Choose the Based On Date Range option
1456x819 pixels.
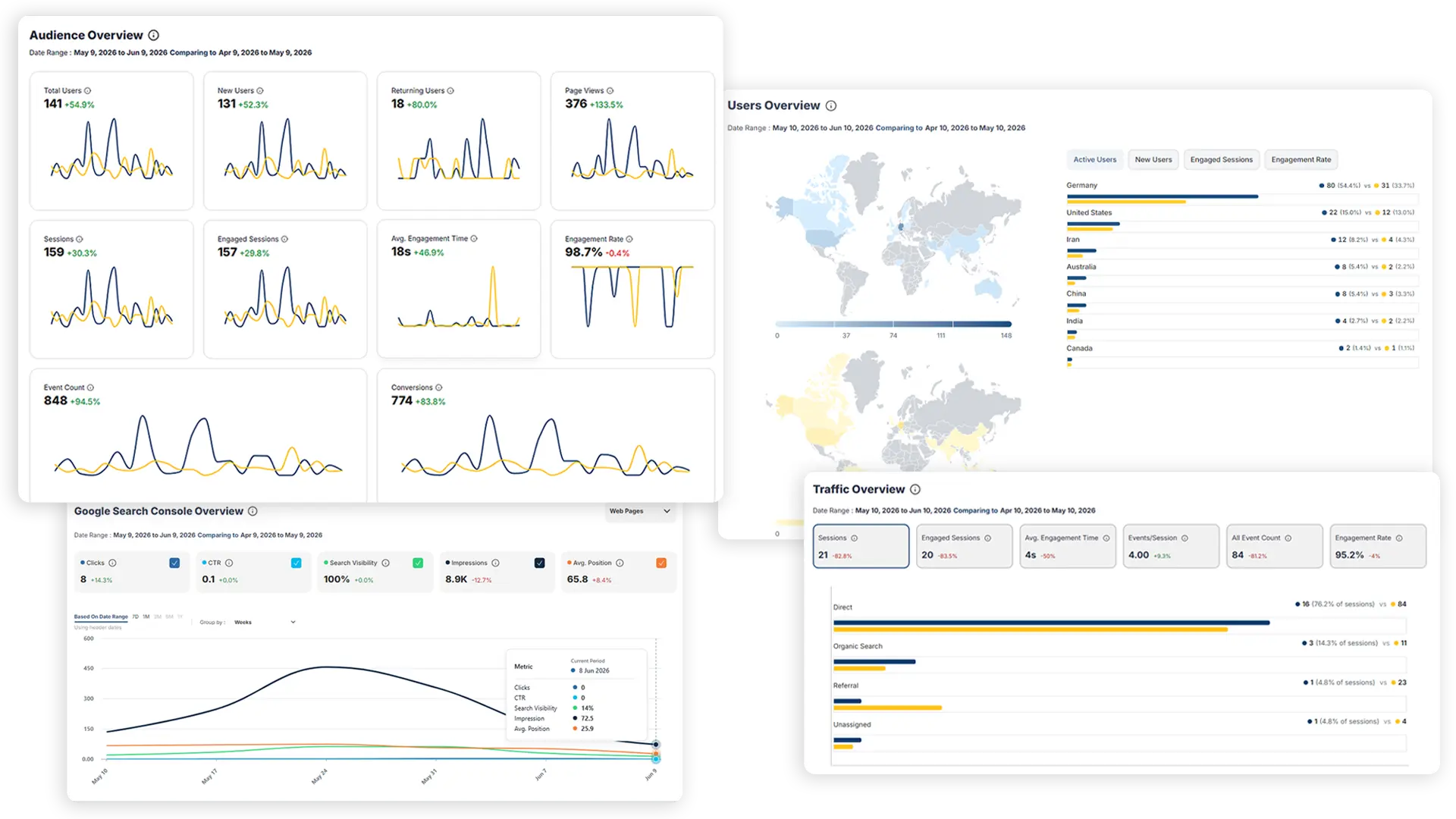pos(101,617)
